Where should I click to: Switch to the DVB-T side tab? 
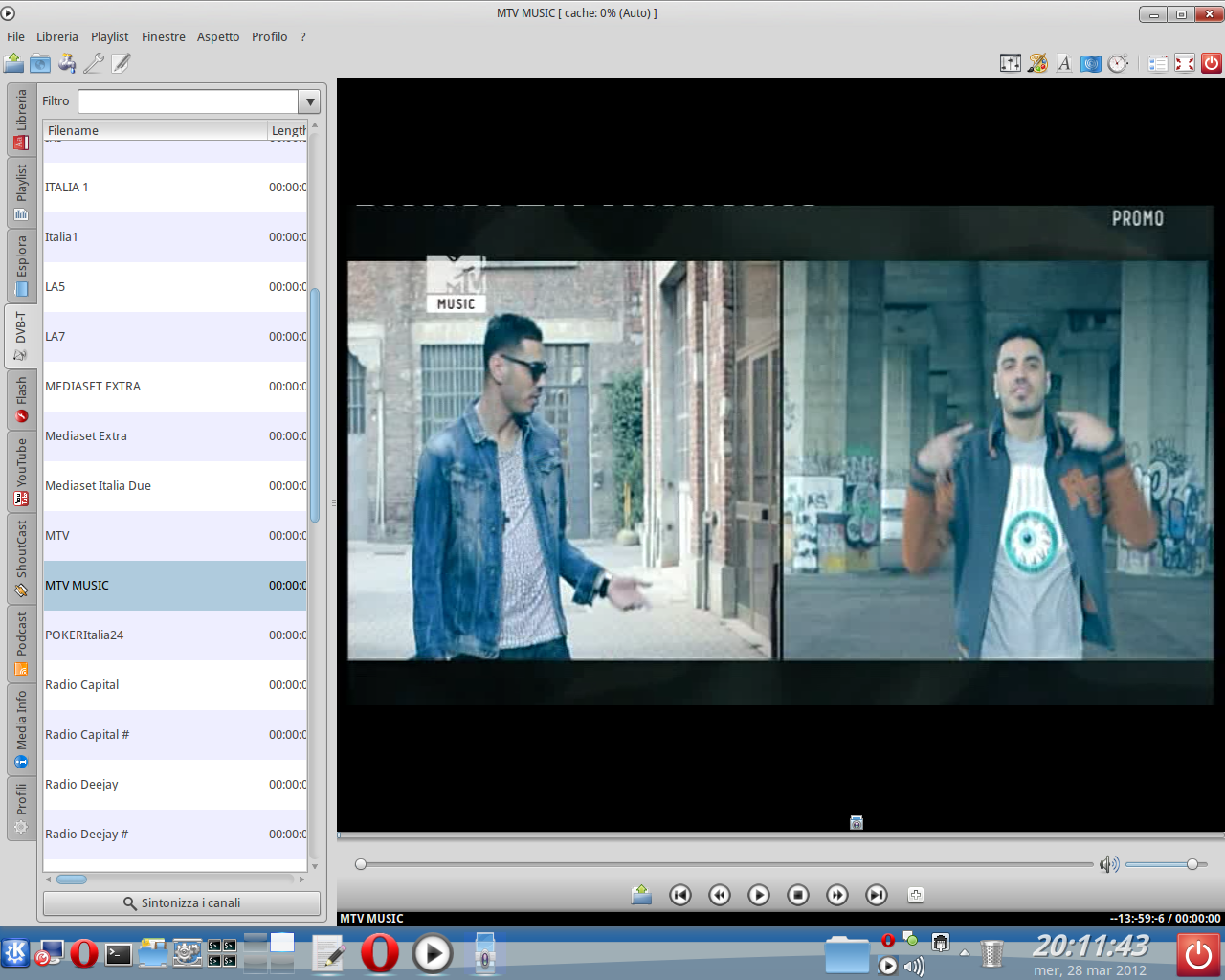coord(21,337)
